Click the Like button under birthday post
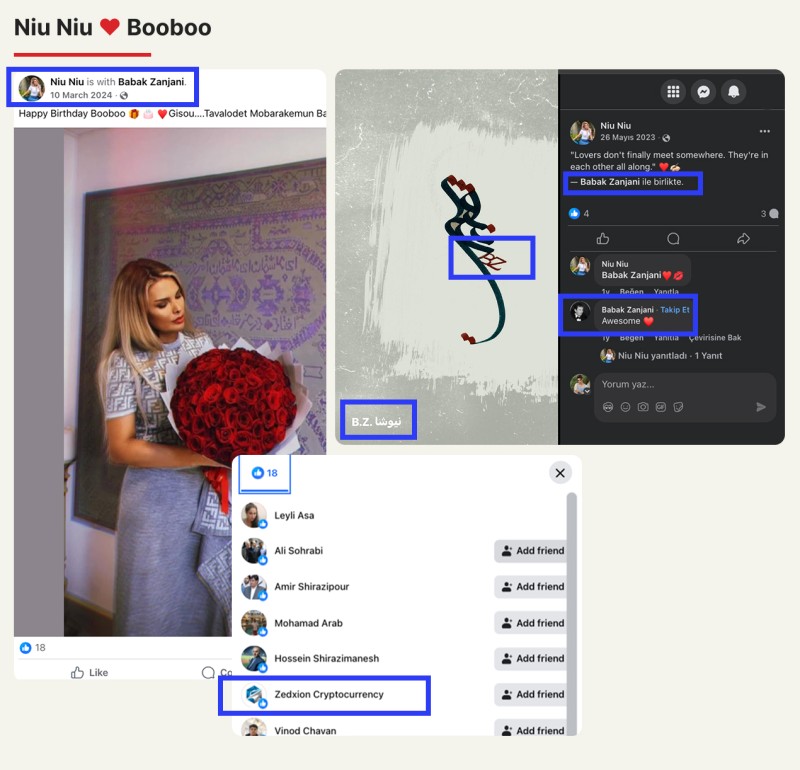Viewport: 800px width, 770px height. [90, 673]
